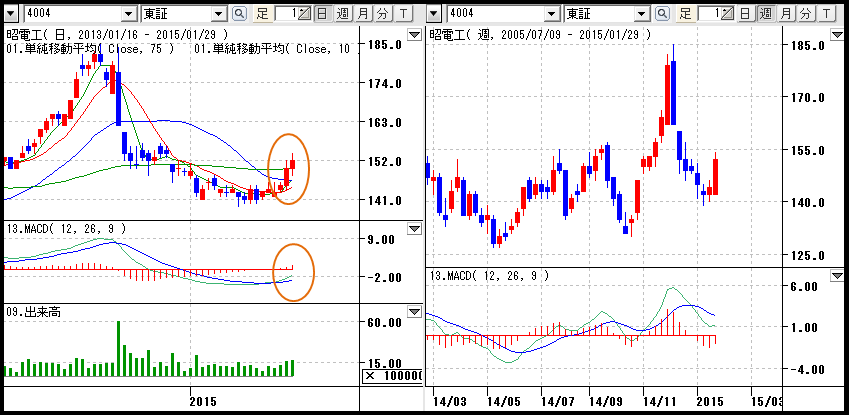
Task: Click the 足 candlestick button in right toolbar
Action: tap(685, 14)
